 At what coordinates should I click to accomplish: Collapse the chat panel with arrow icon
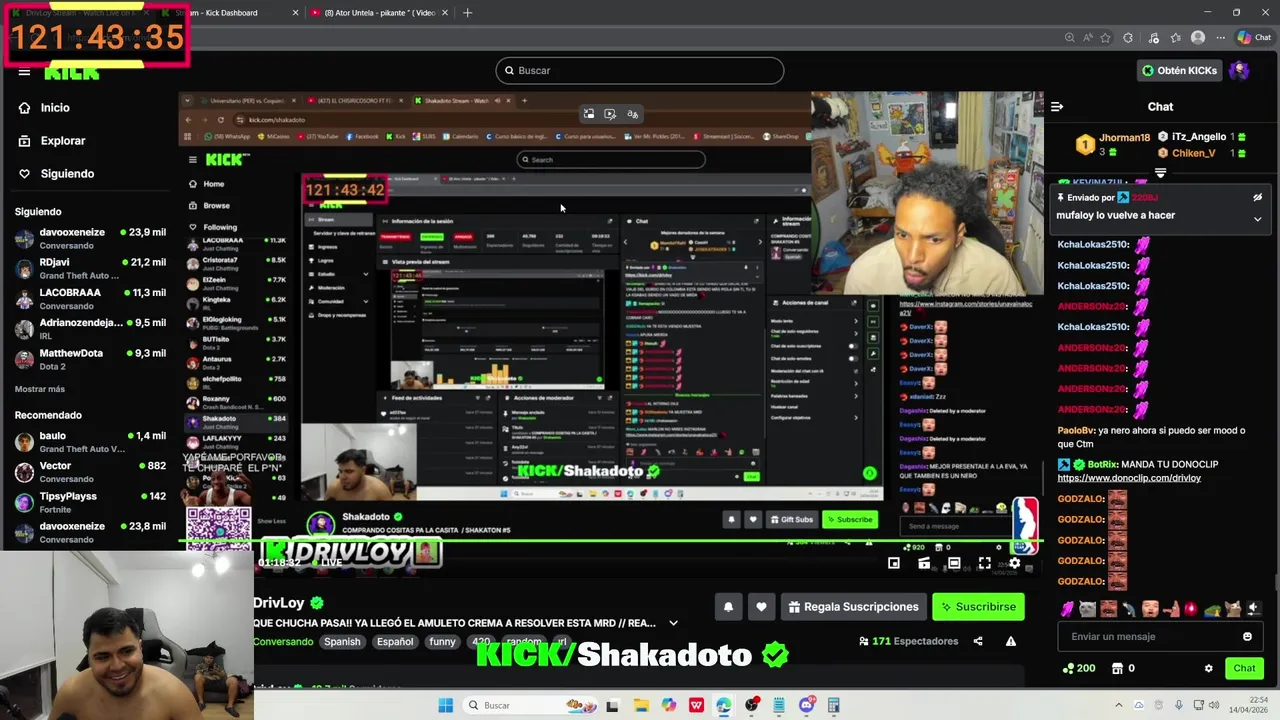pos(1057,107)
